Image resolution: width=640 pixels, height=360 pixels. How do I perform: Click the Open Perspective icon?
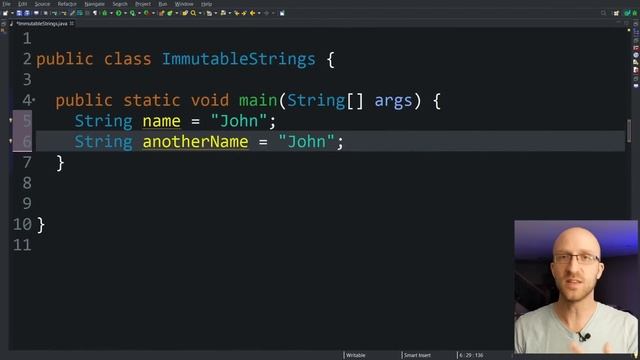click(616, 13)
